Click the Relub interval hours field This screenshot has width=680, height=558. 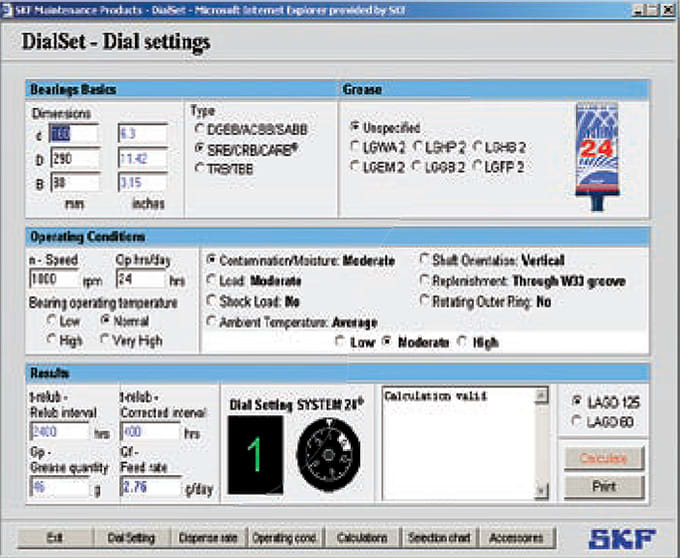point(59,432)
